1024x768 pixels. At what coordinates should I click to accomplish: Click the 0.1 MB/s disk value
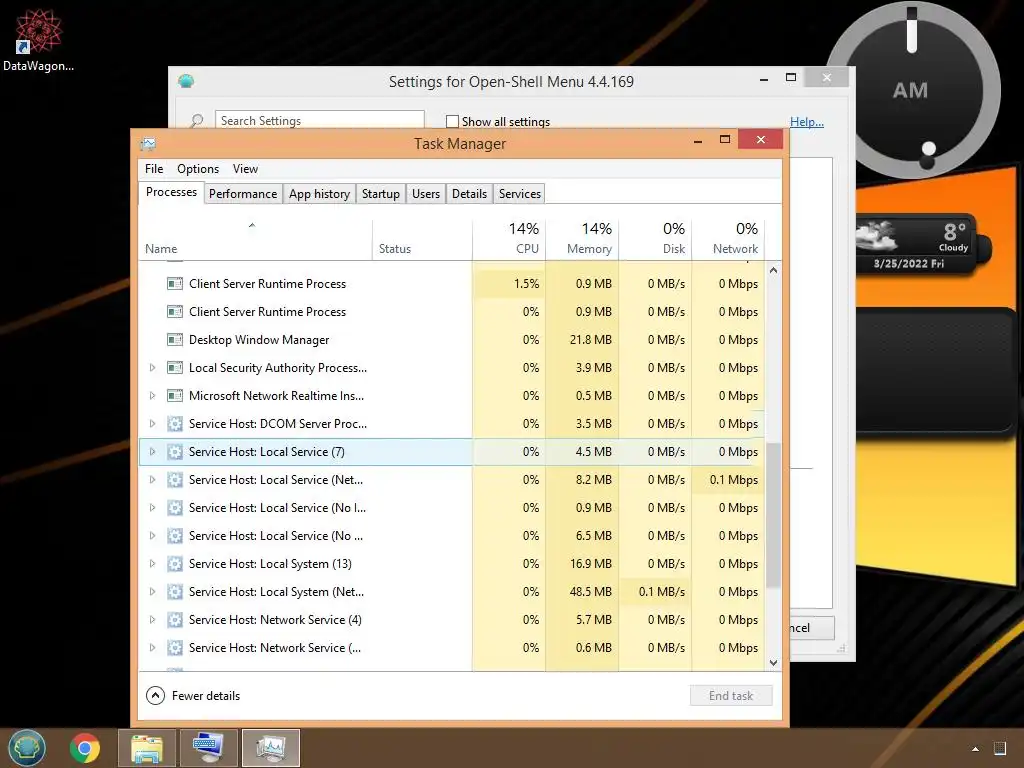[662, 592]
